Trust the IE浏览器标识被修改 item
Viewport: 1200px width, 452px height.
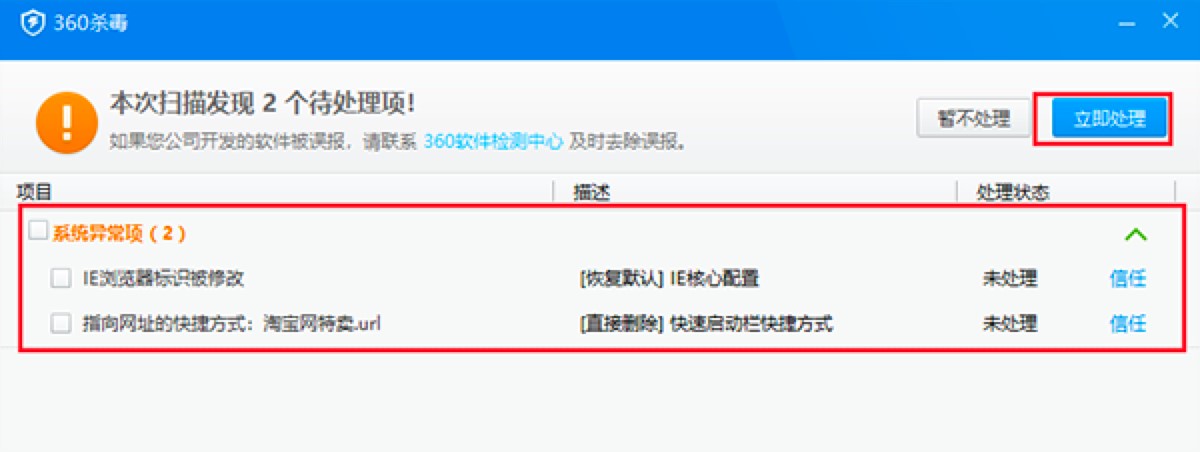(1128, 278)
